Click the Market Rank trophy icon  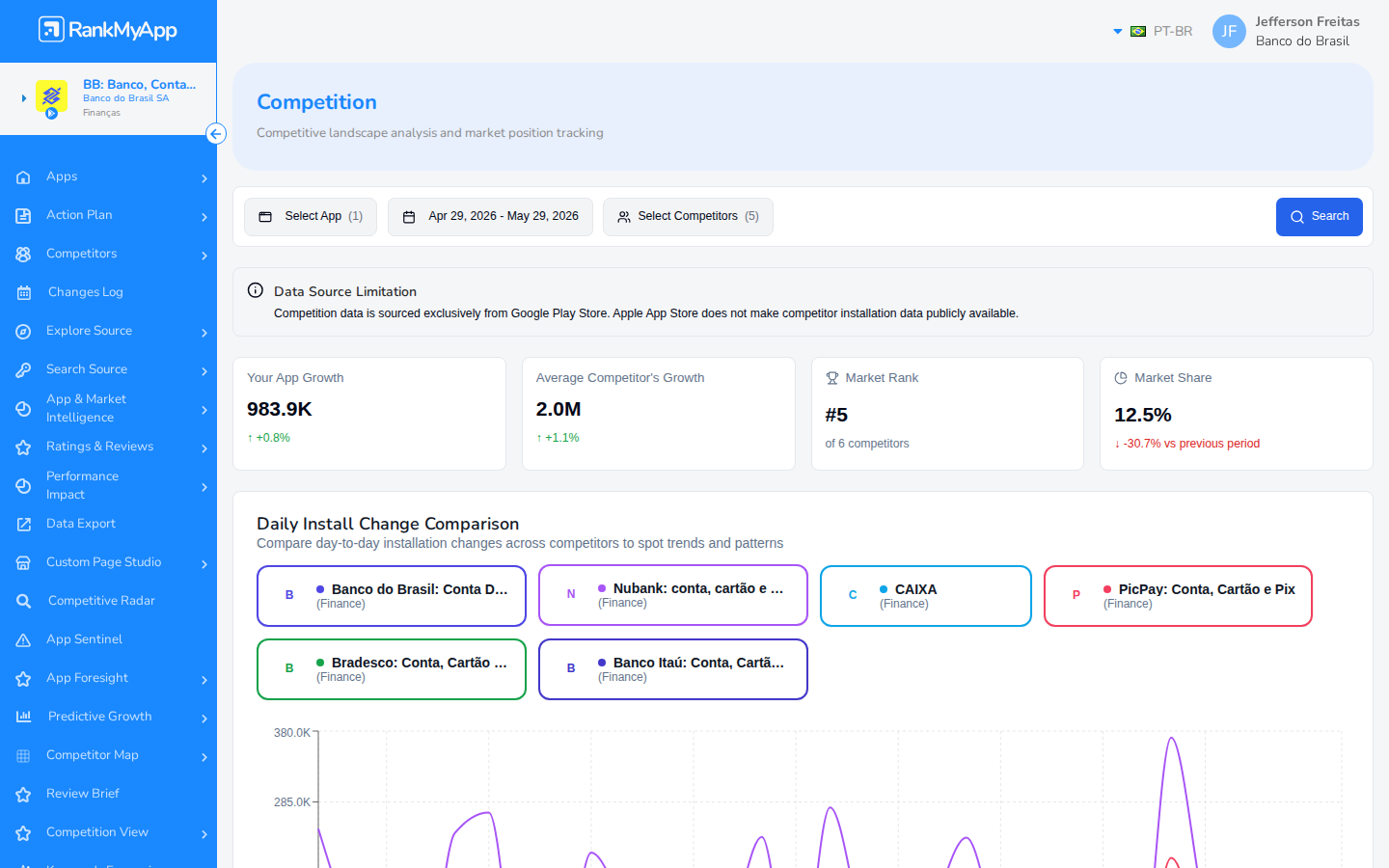pyautogui.click(x=832, y=378)
